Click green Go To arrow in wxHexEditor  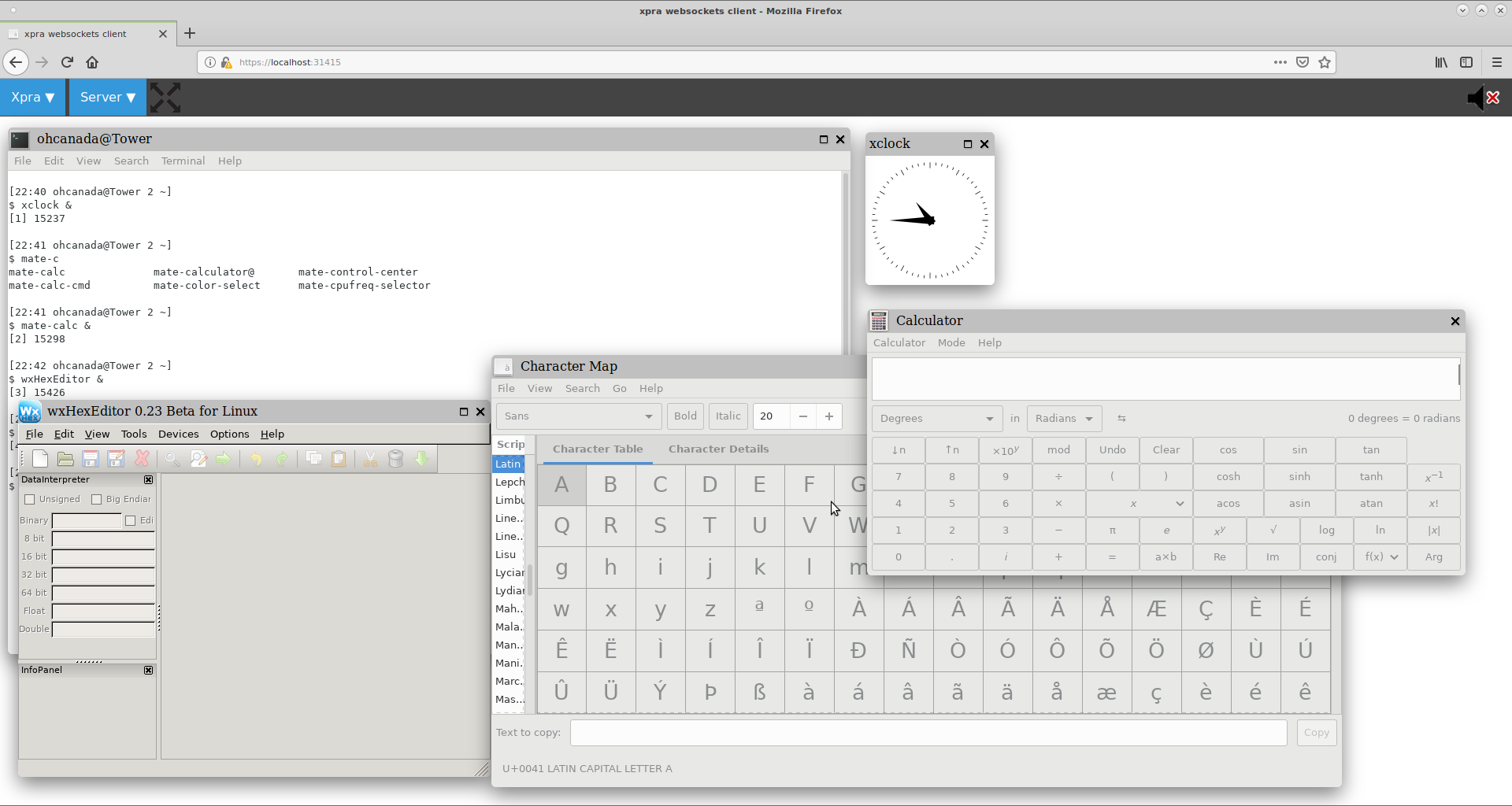pyautogui.click(x=224, y=459)
